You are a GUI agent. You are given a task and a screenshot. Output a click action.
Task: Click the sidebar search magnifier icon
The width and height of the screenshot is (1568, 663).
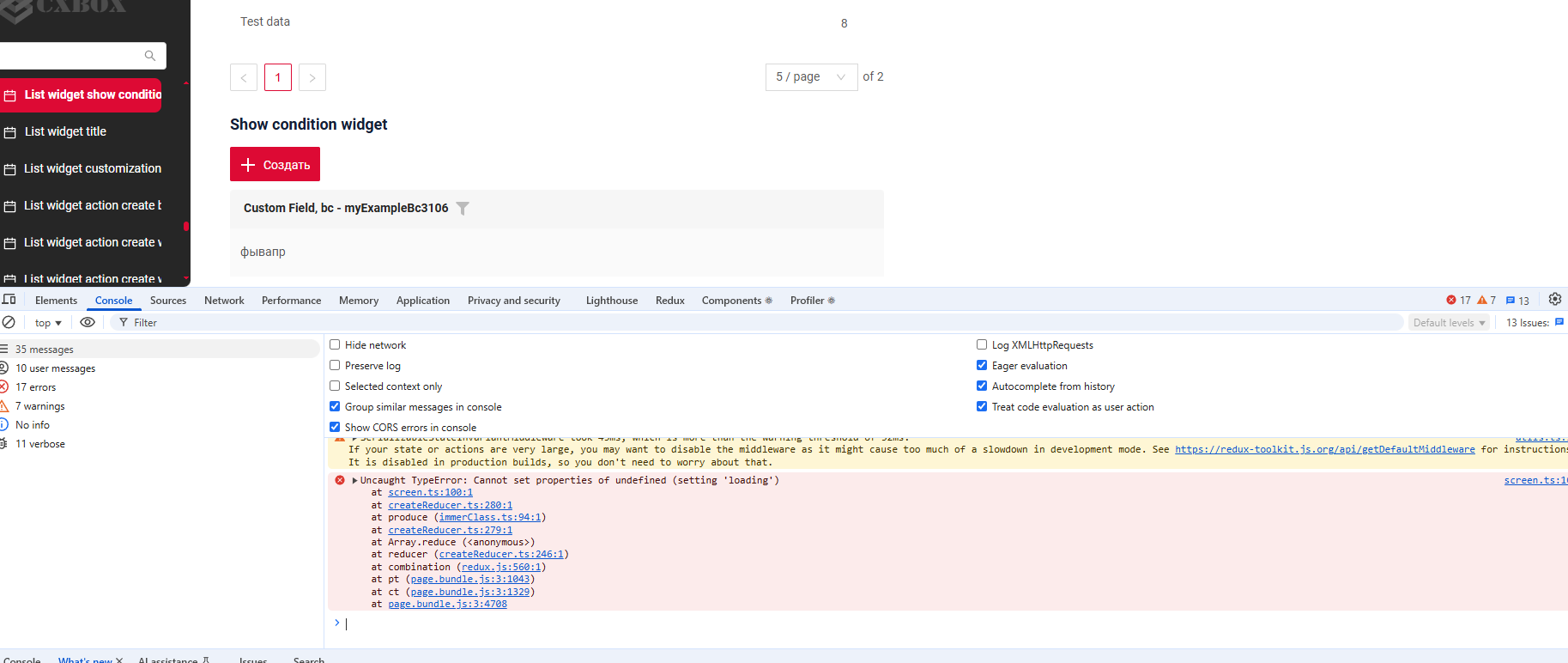point(150,56)
